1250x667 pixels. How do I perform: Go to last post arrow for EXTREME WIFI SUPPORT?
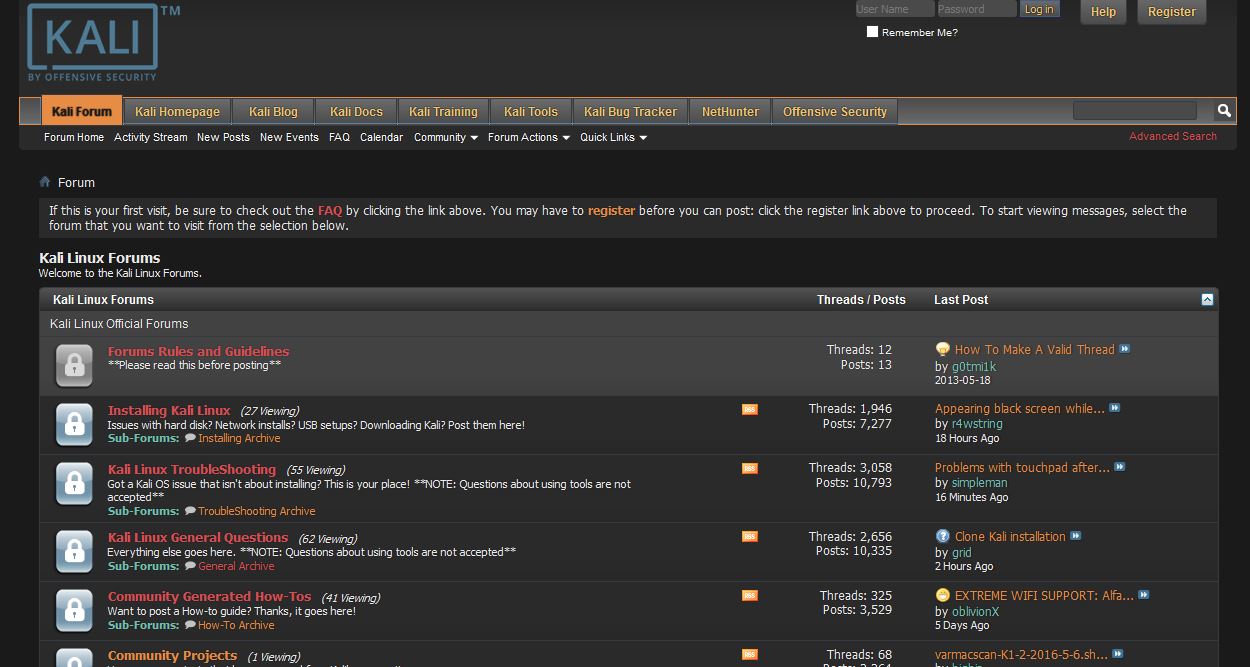(x=1144, y=595)
